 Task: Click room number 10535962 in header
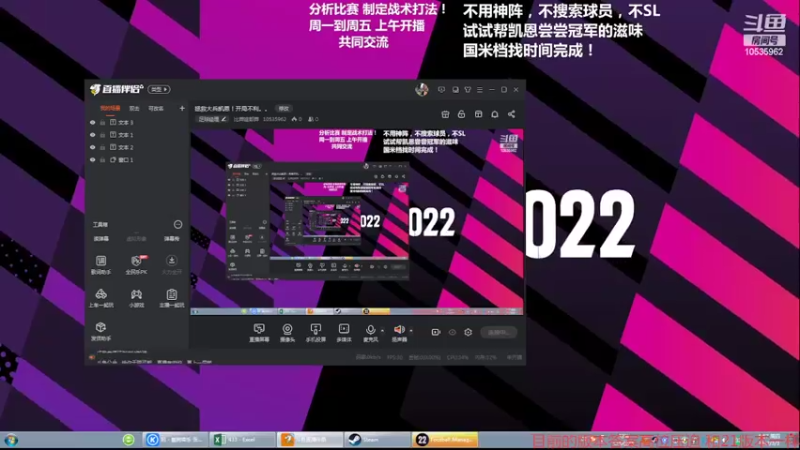(274, 119)
